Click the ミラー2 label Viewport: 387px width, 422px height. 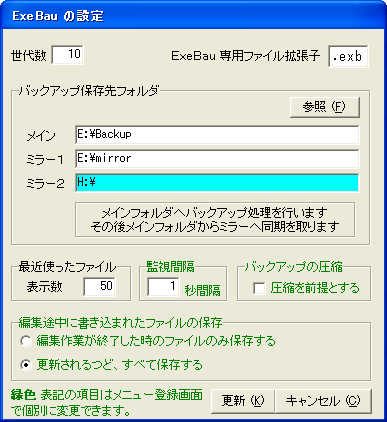click(45, 184)
